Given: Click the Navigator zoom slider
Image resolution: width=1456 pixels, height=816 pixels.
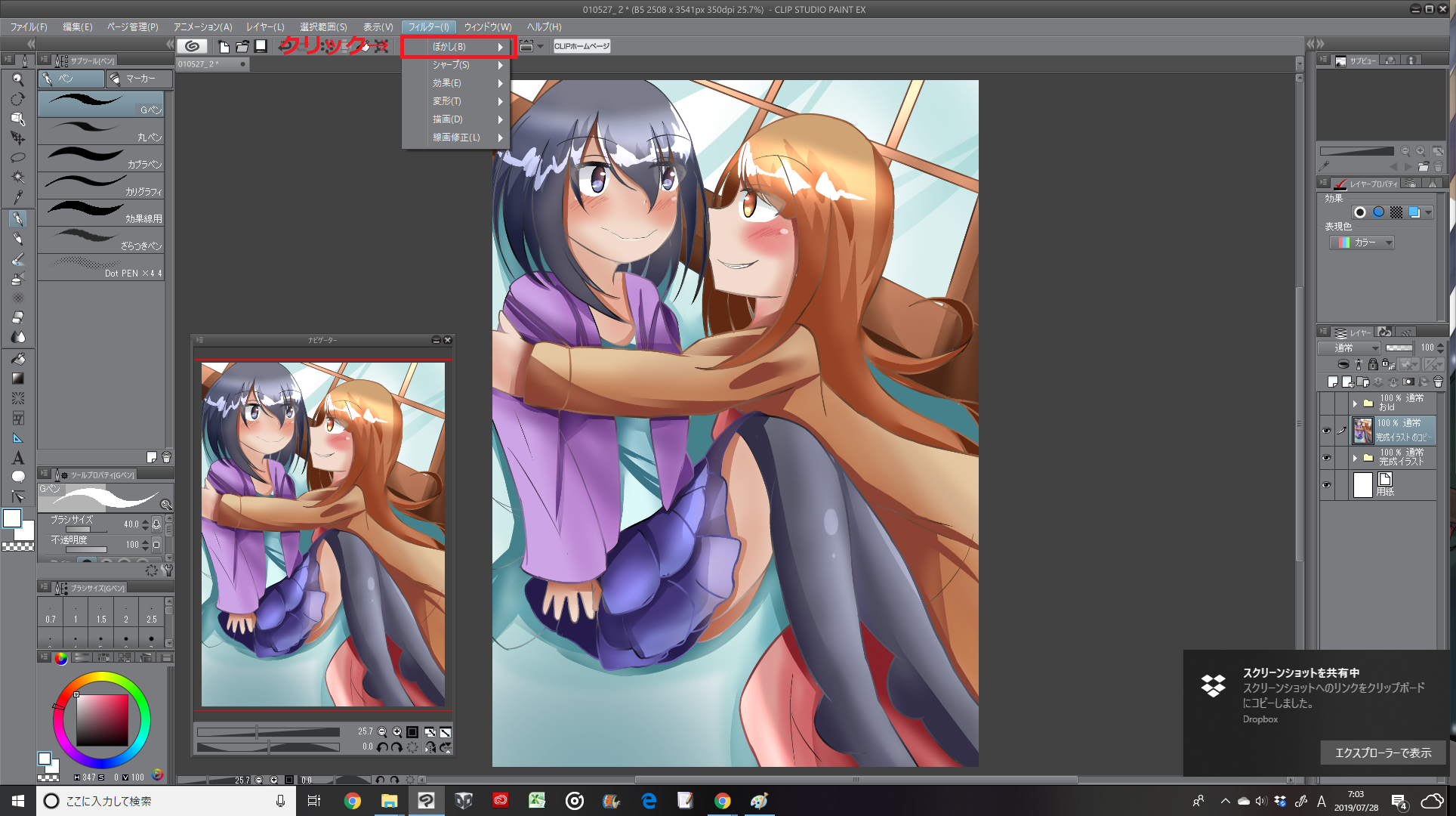Looking at the screenshot, I should click(x=268, y=731).
